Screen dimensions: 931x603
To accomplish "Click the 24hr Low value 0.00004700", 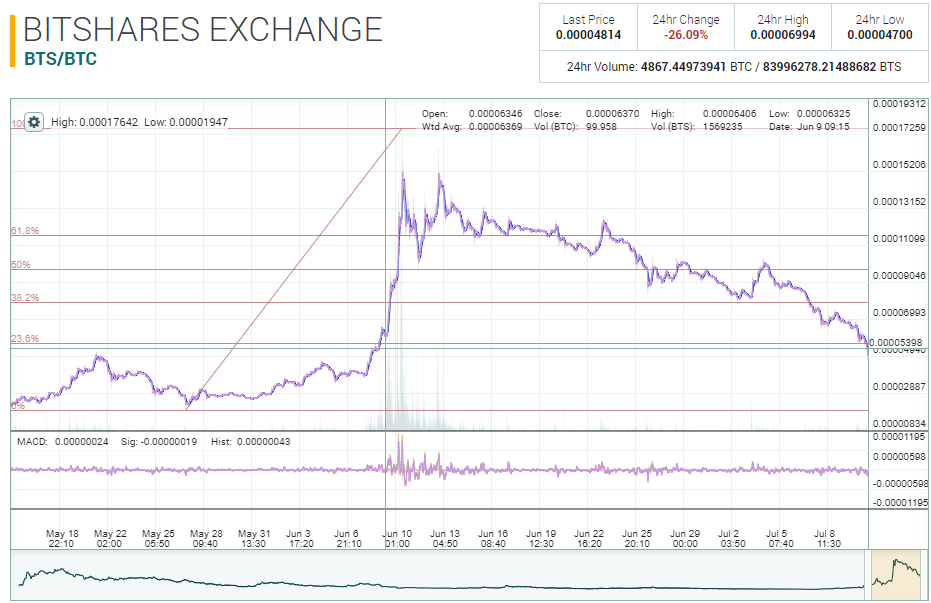I will pos(880,35).
